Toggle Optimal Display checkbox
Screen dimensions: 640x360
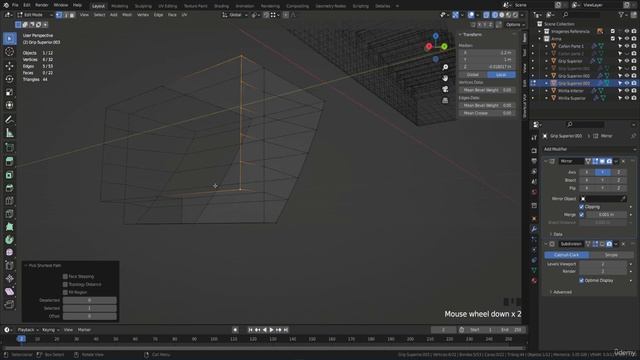tap(582, 280)
